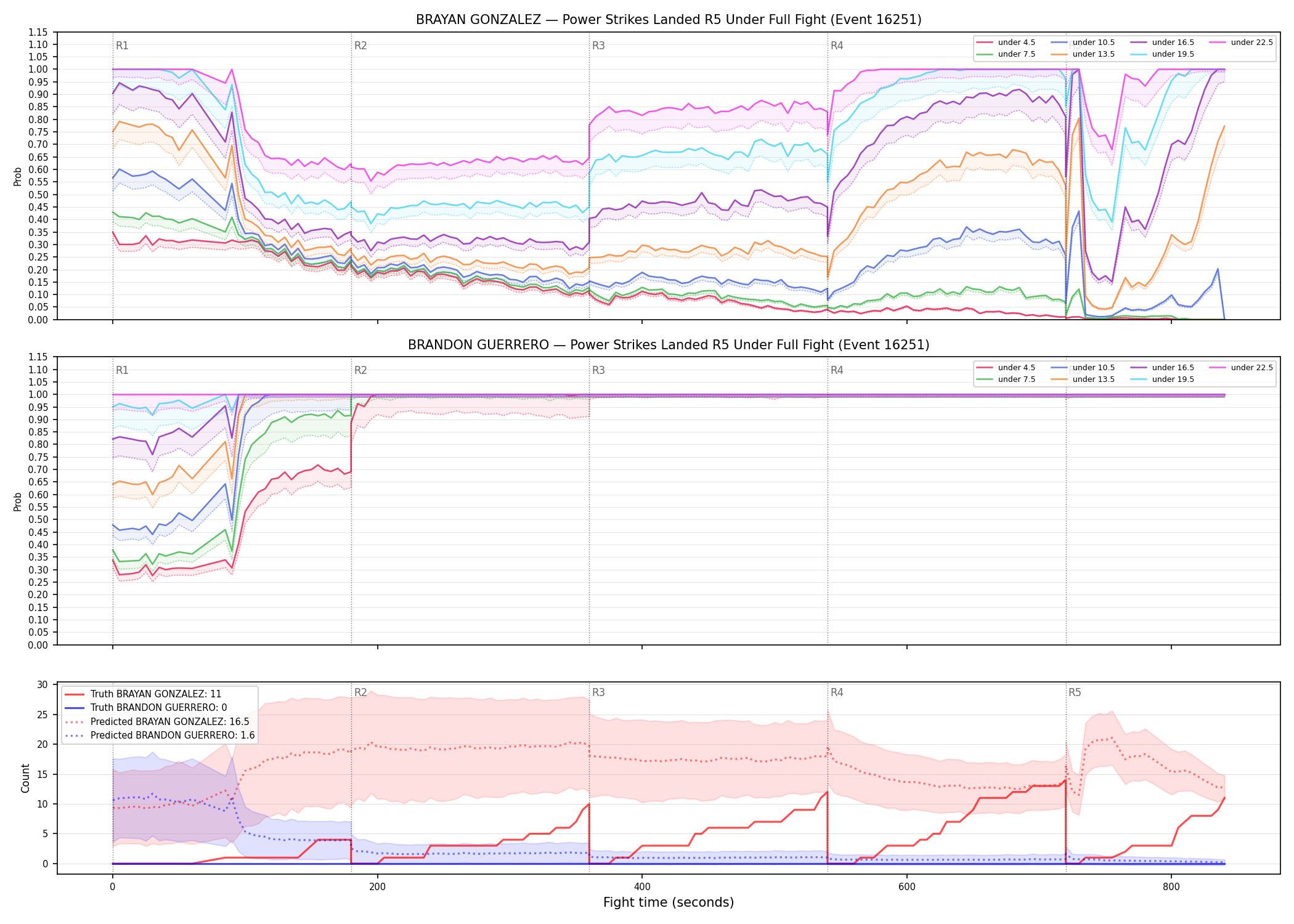
Task: Click the 'Prob' y-axis label of middle chart
Action: pyautogui.click(x=18, y=501)
